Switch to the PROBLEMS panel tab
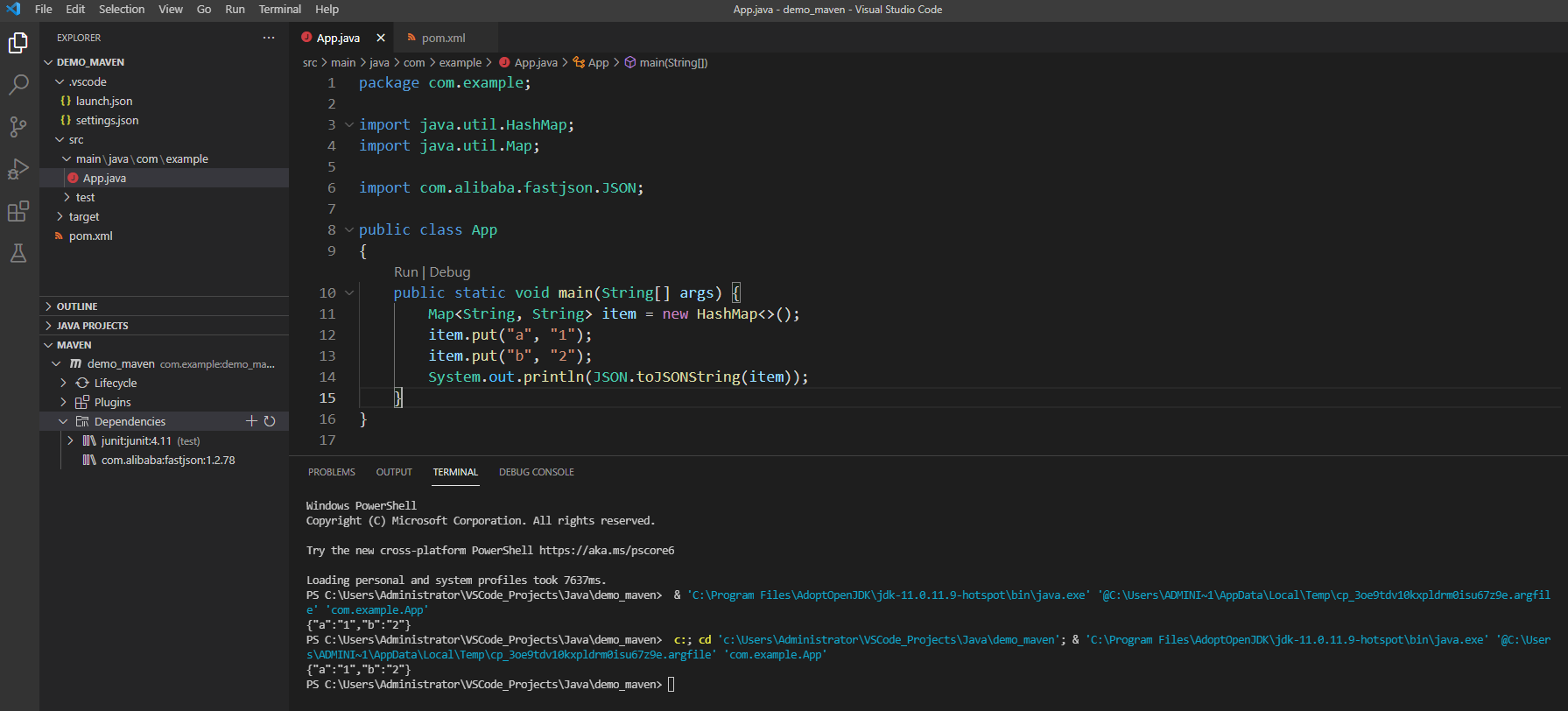This screenshot has width=1568, height=711. tap(332, 472)
